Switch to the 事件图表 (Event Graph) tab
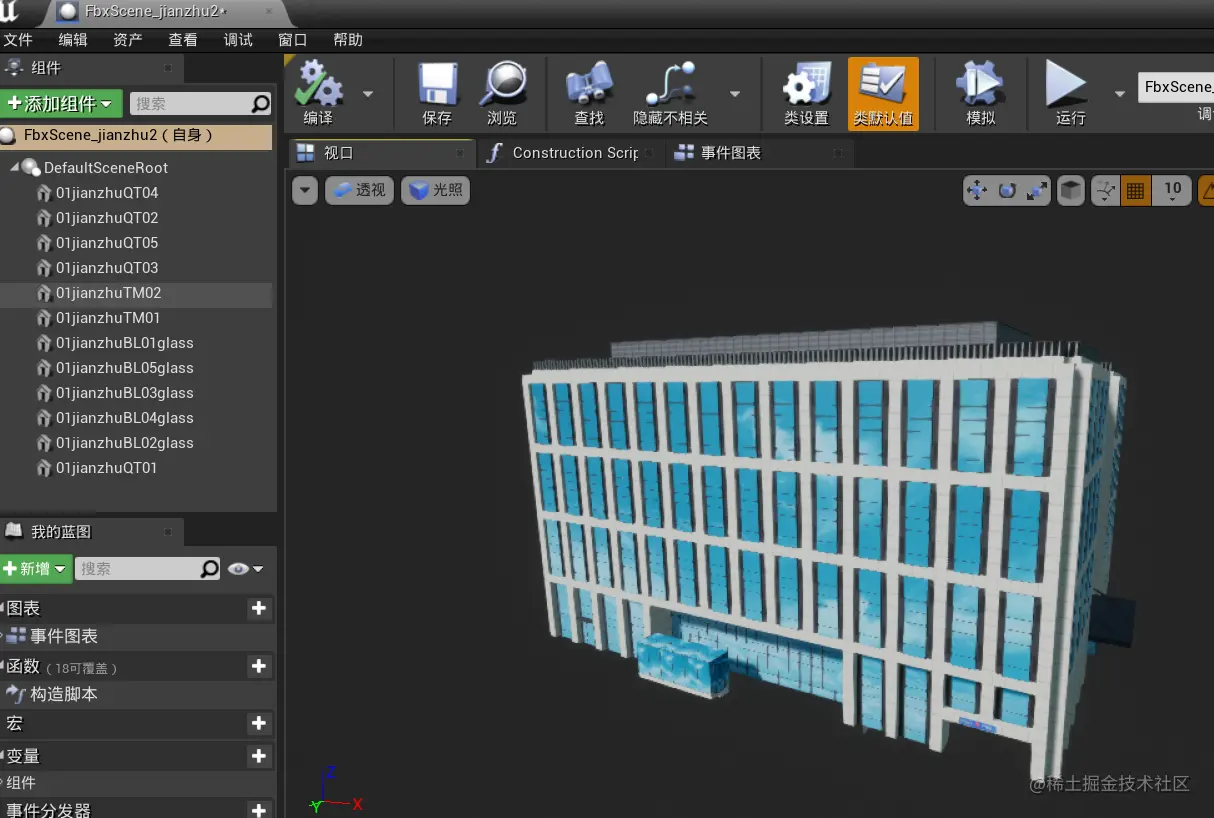1214x818 pixels. click(730, 153)
